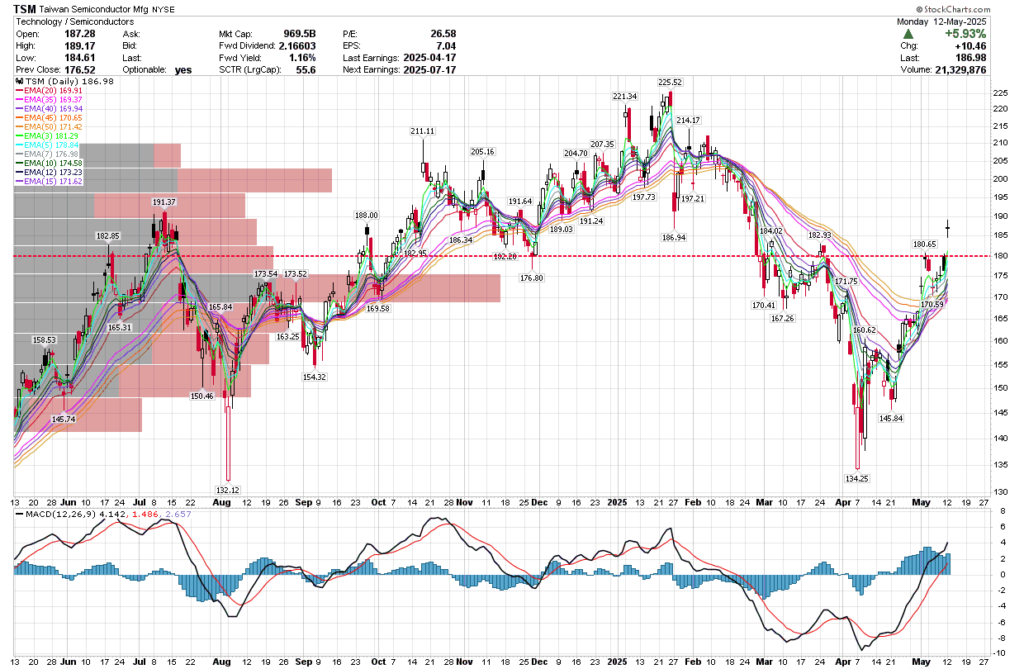This screenshot has height=669, width=1024.
Task: Click the bright green EMA(3) legend marker
Action: click(17, 135)
